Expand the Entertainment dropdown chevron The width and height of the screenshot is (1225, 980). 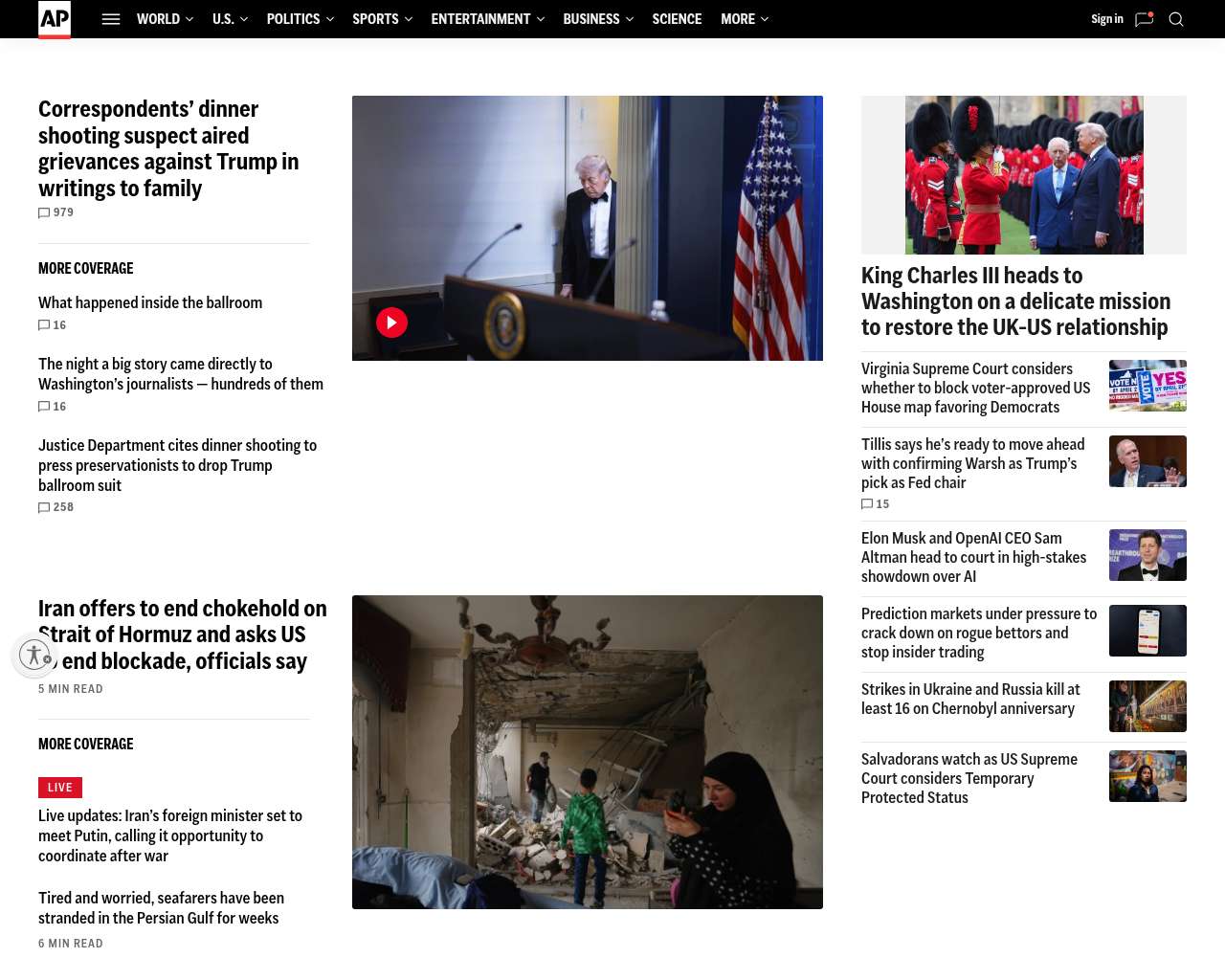pos(541,19)
